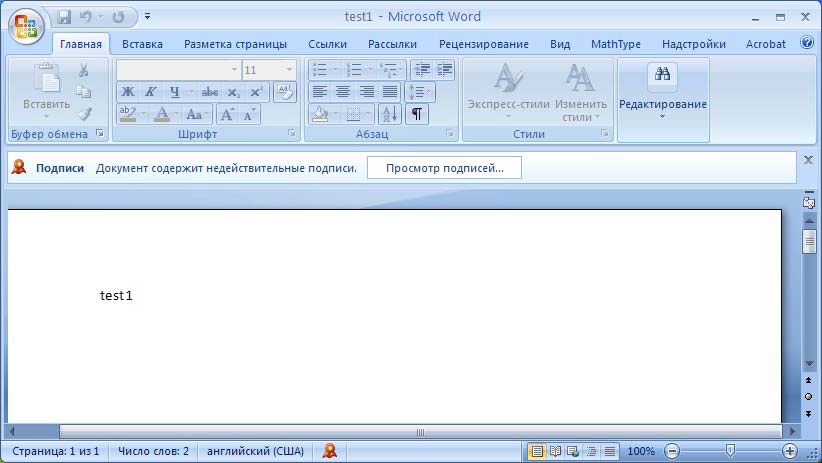The width and height of the screenshot is (822, 463).
Task: Close the Подписи message bar
Action: pos(808,160)
